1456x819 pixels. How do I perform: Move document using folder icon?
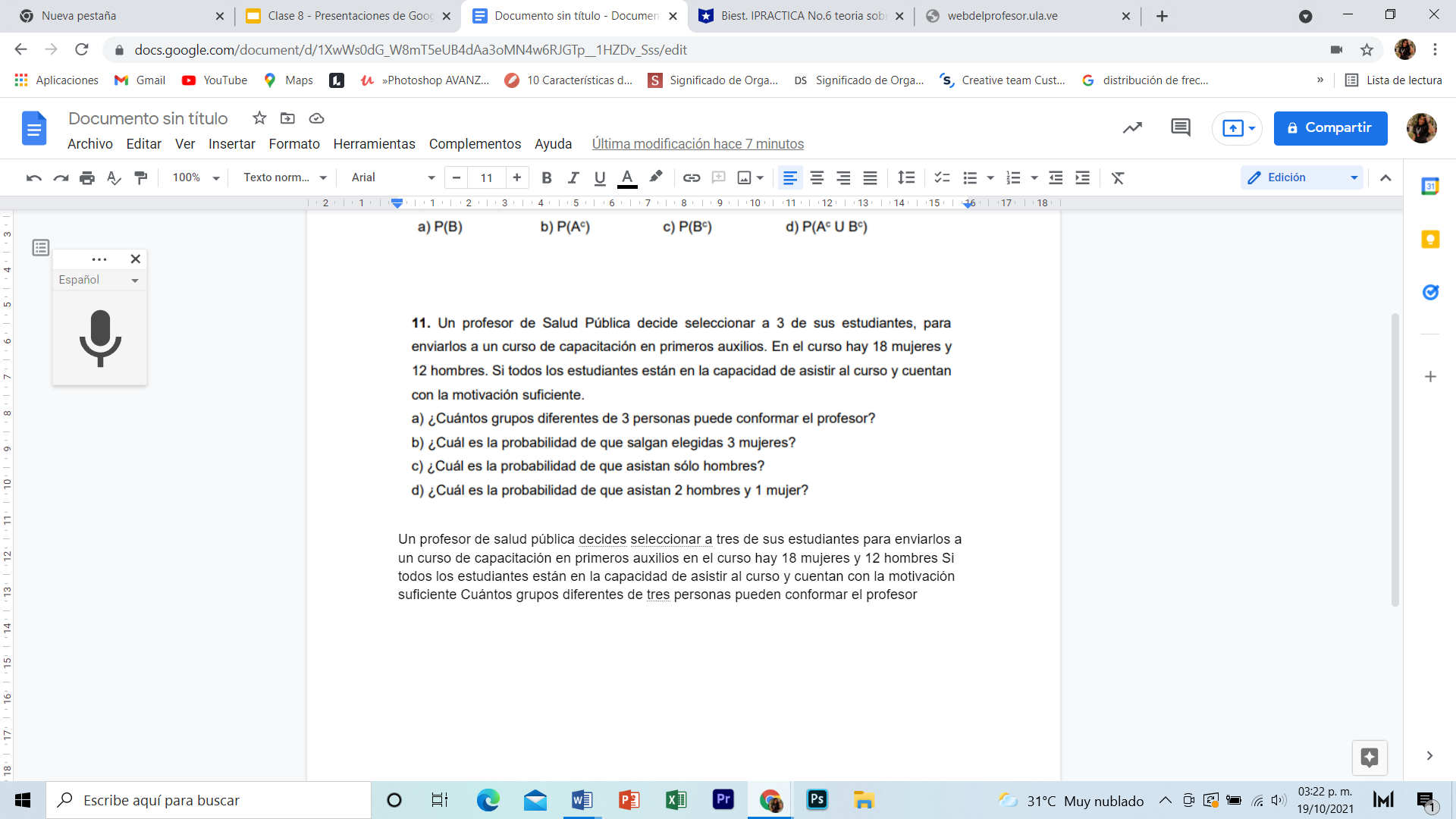coord(287,118)
